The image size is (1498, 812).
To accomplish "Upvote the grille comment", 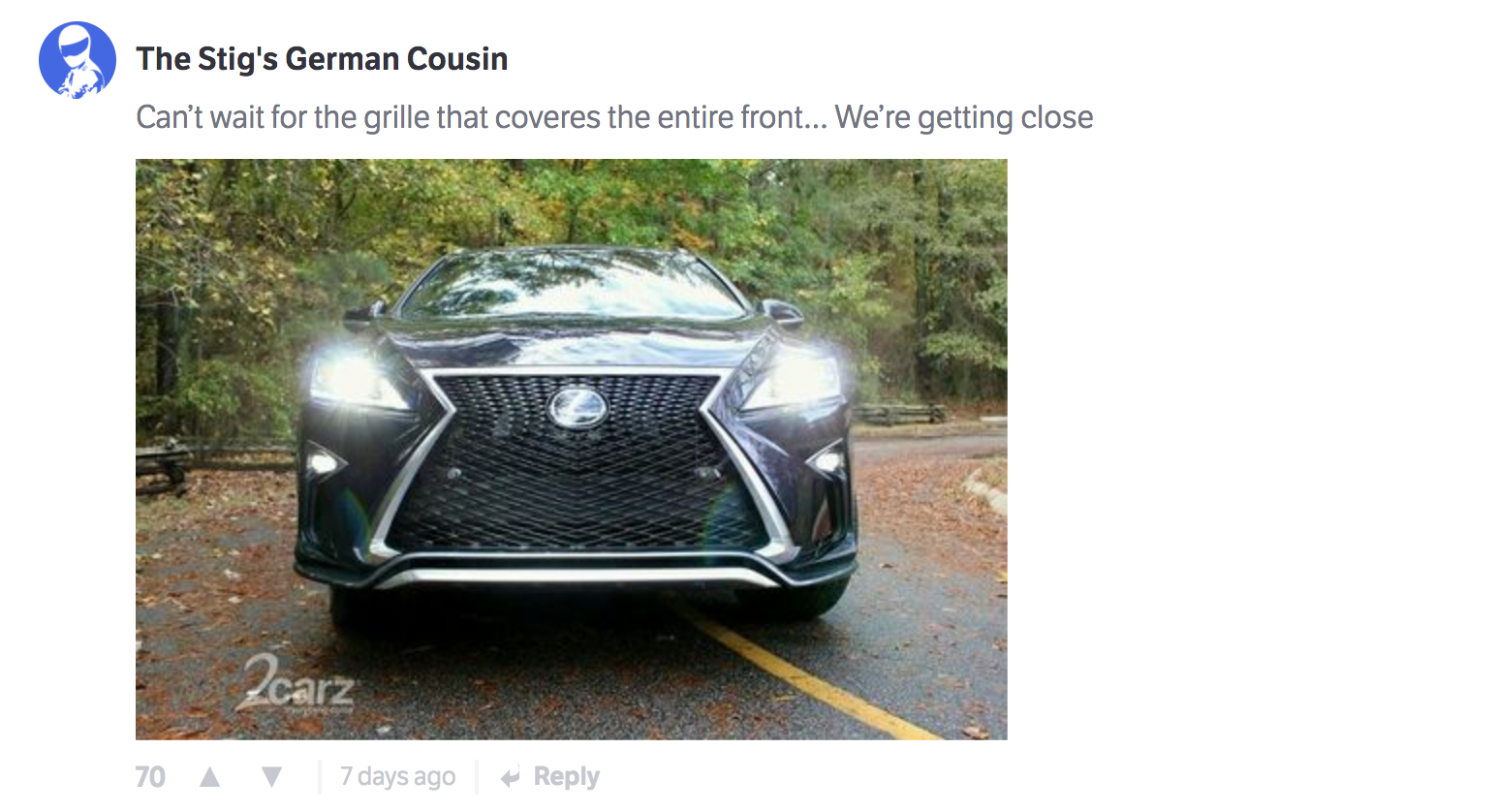I will pos(209,776).
